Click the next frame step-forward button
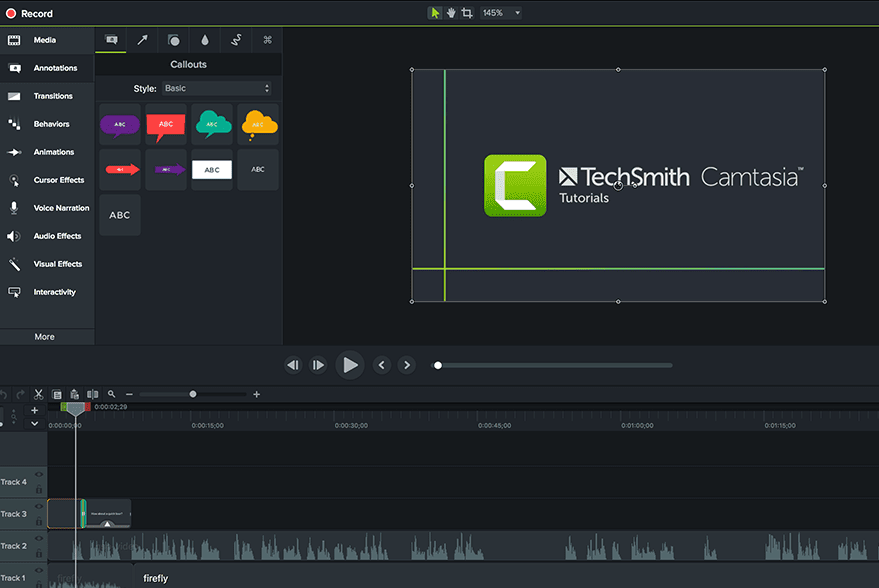Screen dimensions: 879x588 318,365
